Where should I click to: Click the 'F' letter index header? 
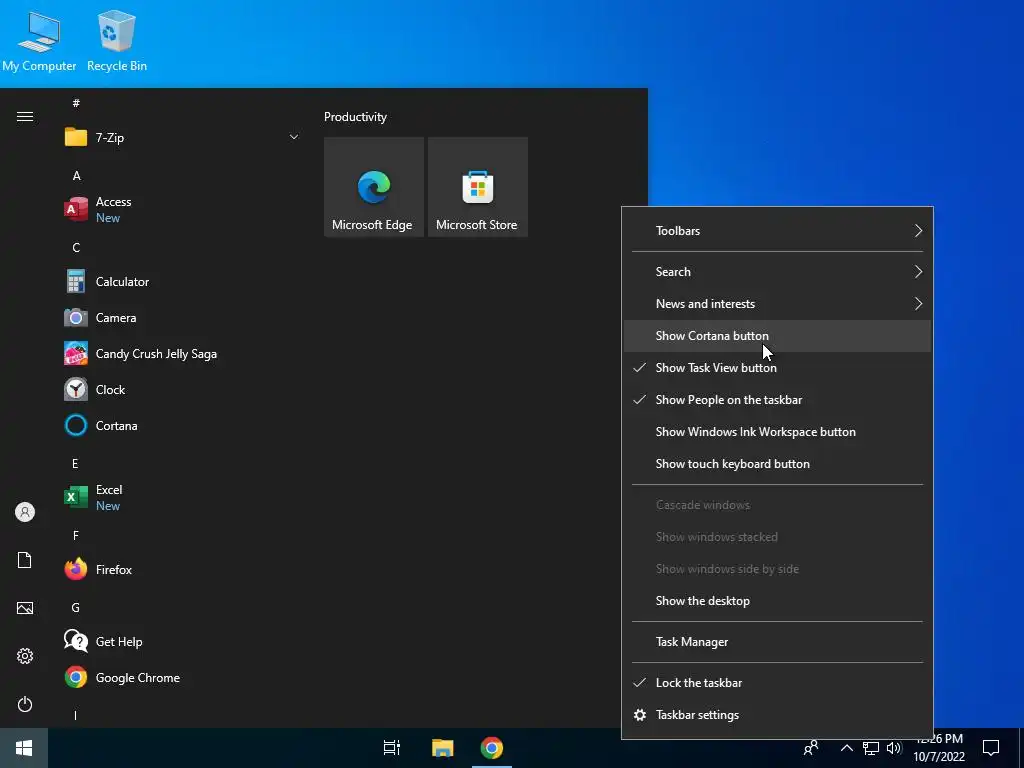click(x=76, y=536)
